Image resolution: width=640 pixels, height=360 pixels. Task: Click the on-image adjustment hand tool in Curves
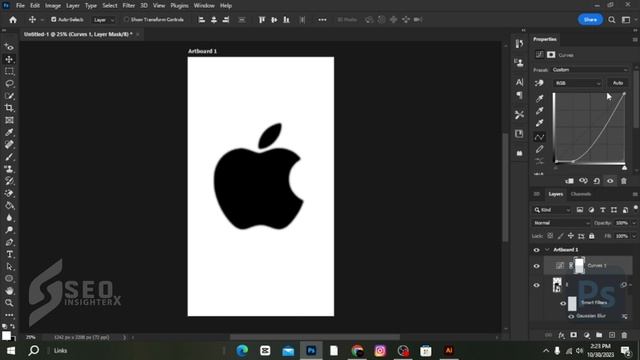click(x=539, y=83)
